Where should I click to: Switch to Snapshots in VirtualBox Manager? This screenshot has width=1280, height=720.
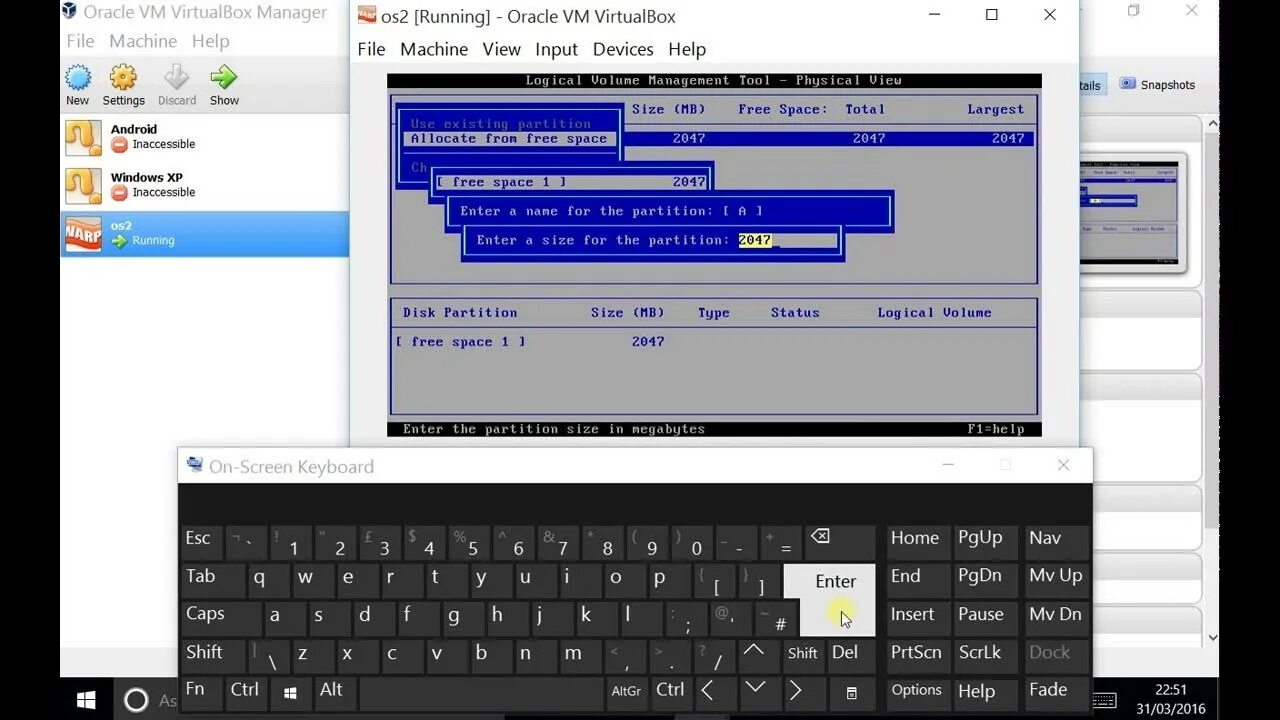[x=1157, y=85]
